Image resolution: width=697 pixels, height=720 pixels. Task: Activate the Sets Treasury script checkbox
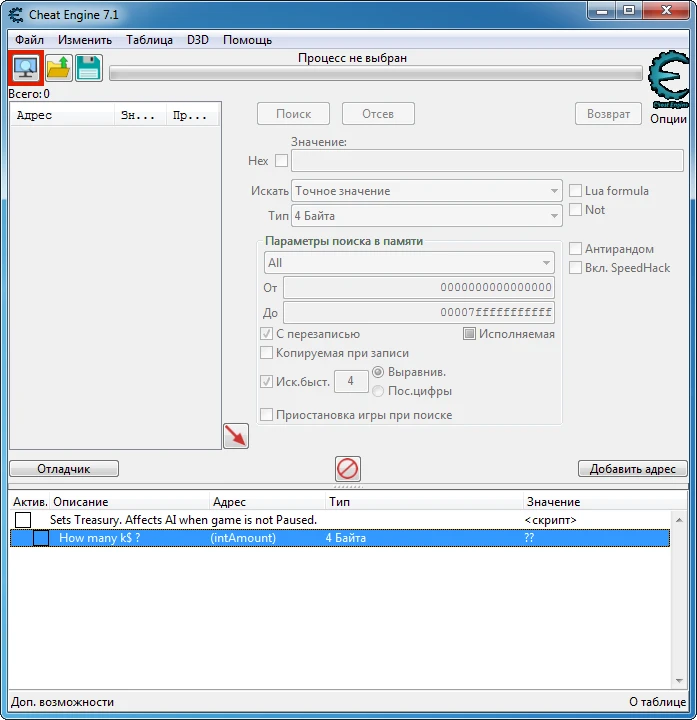[23, 520]
